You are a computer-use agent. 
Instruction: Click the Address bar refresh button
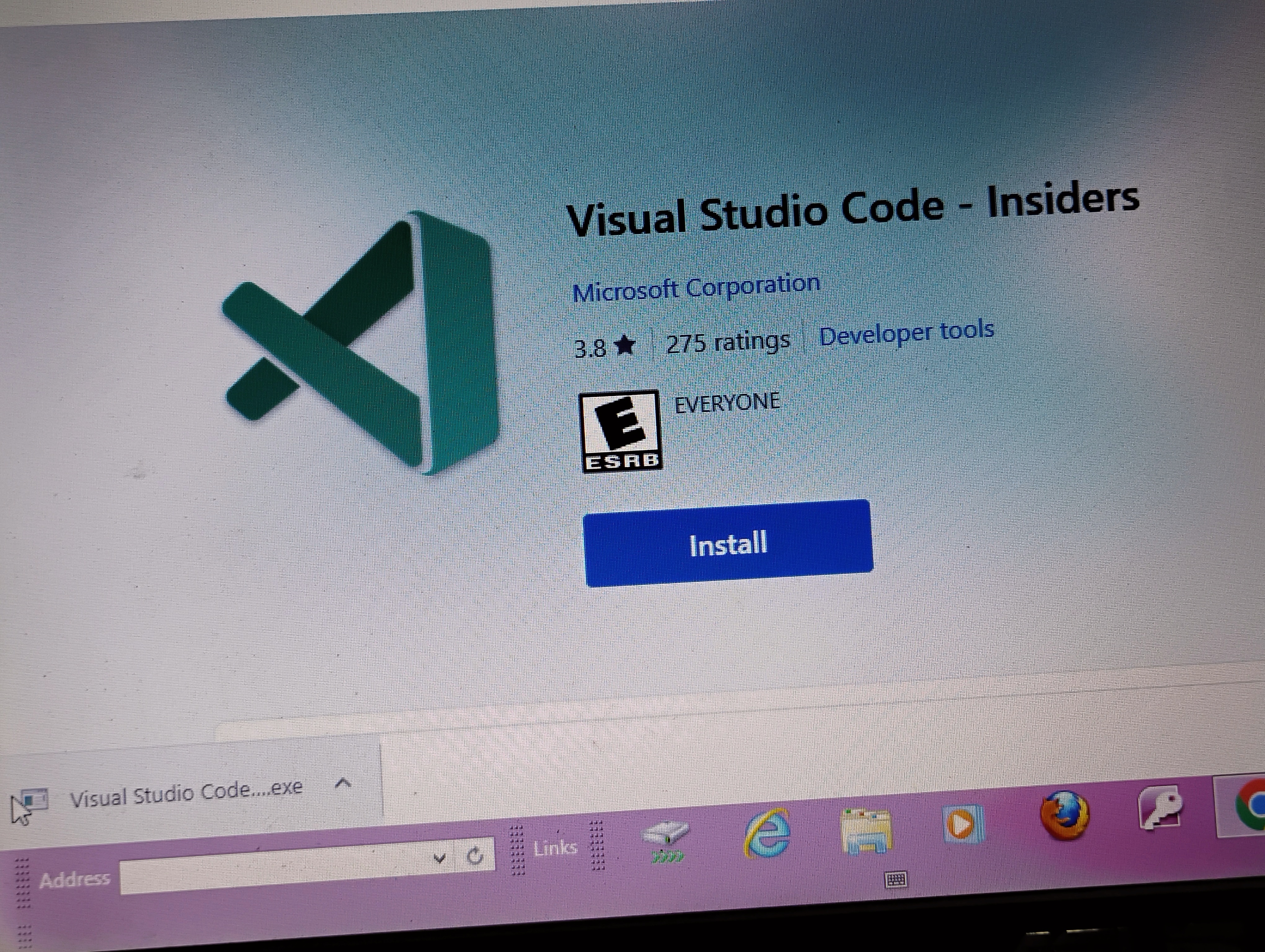[475, 855]
